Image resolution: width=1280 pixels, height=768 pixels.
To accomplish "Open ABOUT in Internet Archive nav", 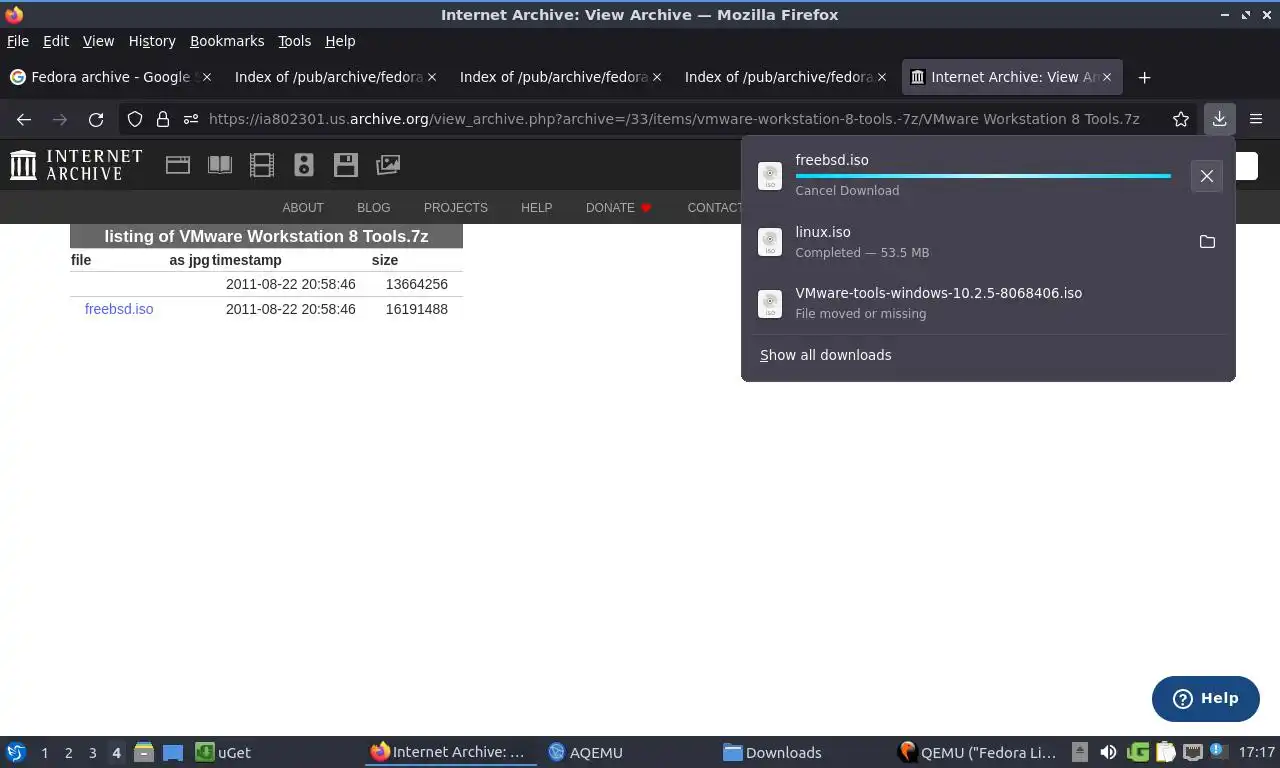I will click(x=303, y=208).
